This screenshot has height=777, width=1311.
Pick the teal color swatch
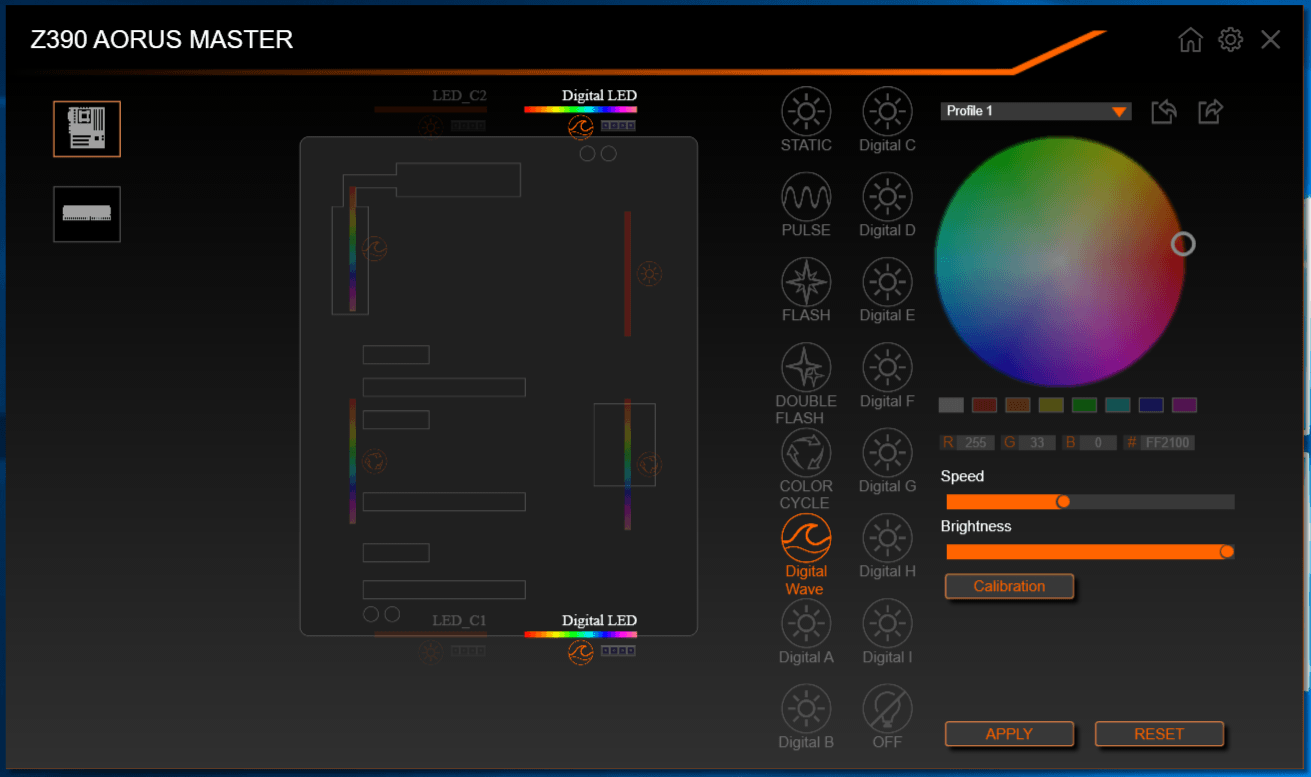coord(1118,405)
